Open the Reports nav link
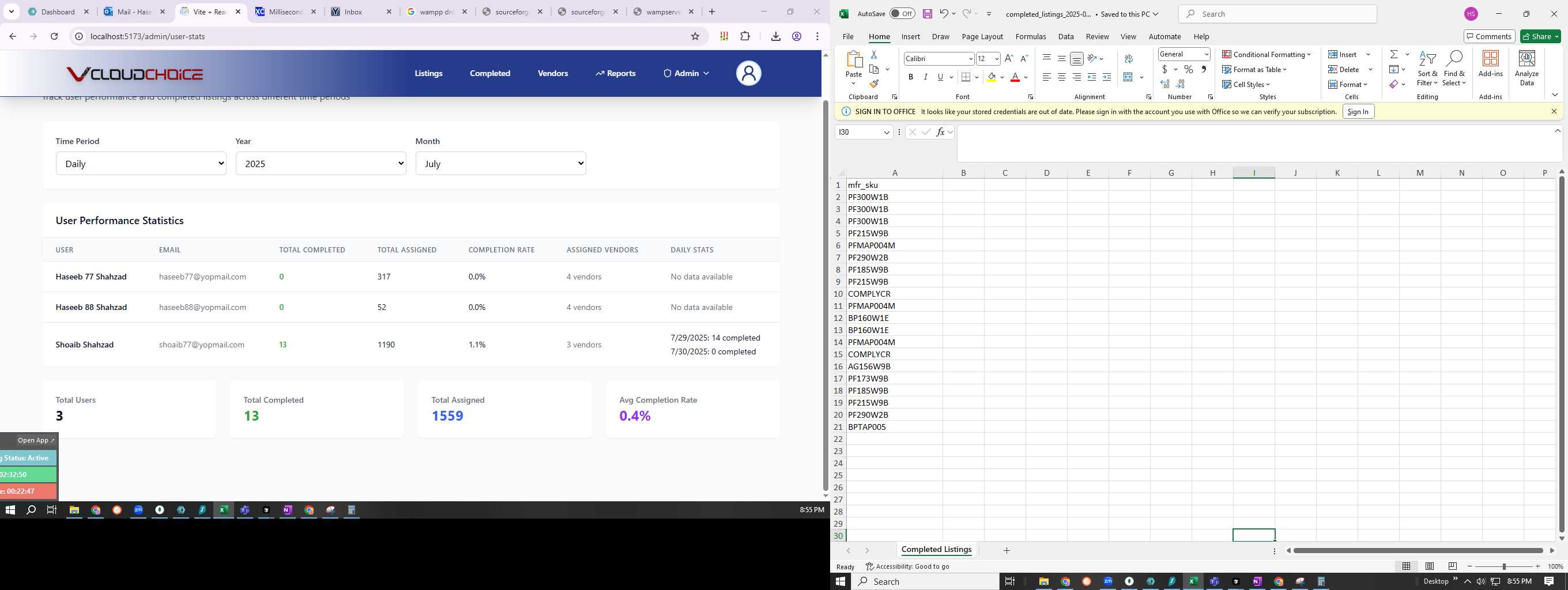 click(616, 73)
